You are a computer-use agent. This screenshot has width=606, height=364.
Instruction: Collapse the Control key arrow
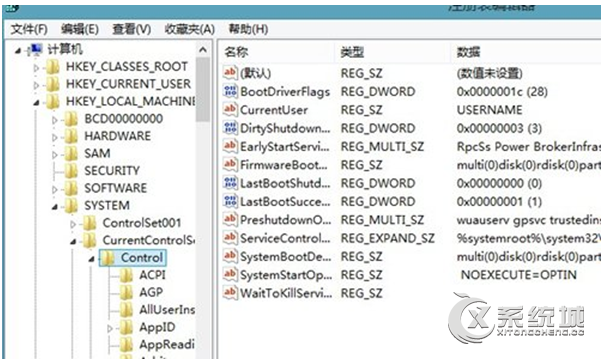(x=91, y=259)
